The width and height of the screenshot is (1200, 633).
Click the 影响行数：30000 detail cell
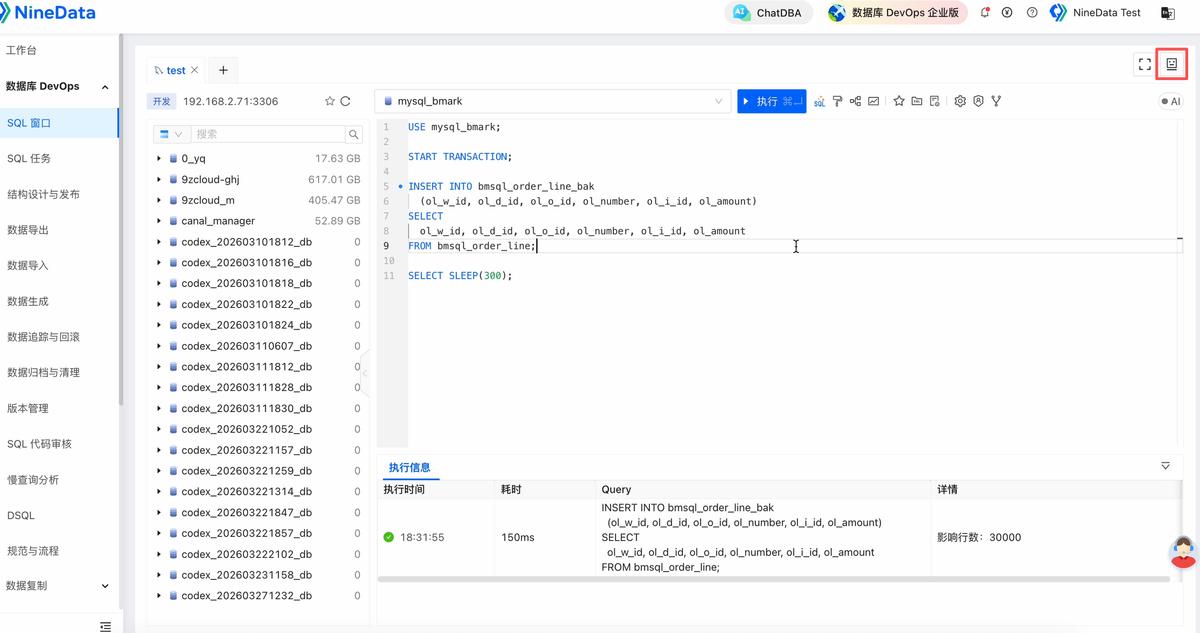click(979, 537)
